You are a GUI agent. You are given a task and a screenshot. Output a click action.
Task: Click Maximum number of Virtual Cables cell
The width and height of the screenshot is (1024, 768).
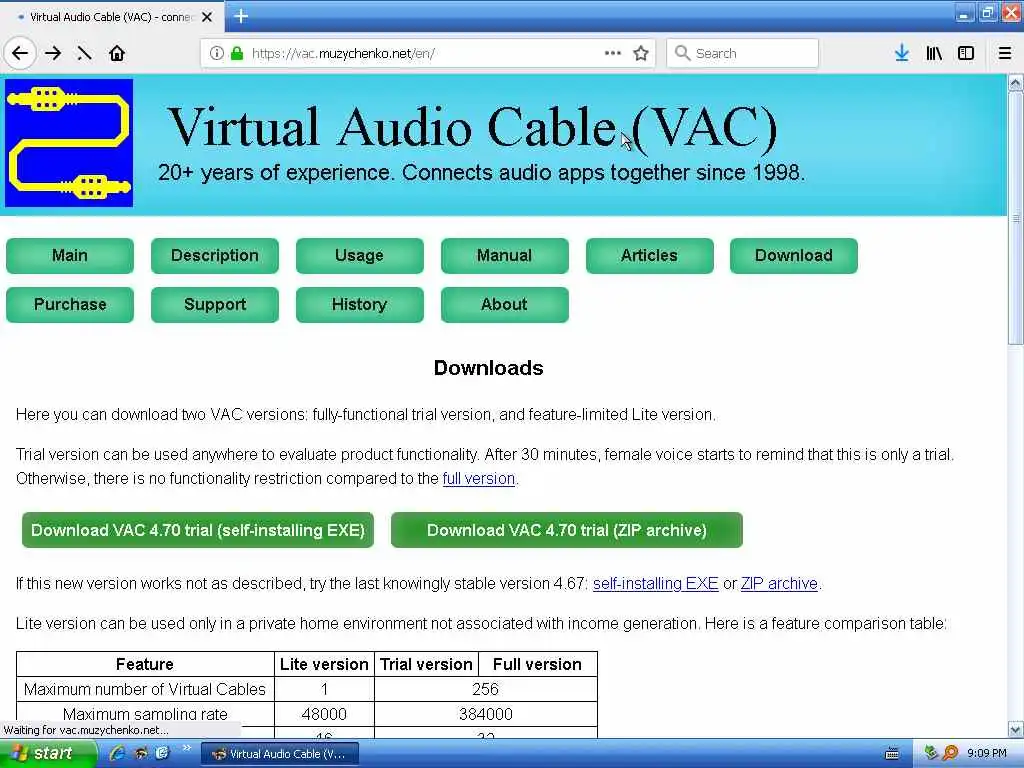145,689
